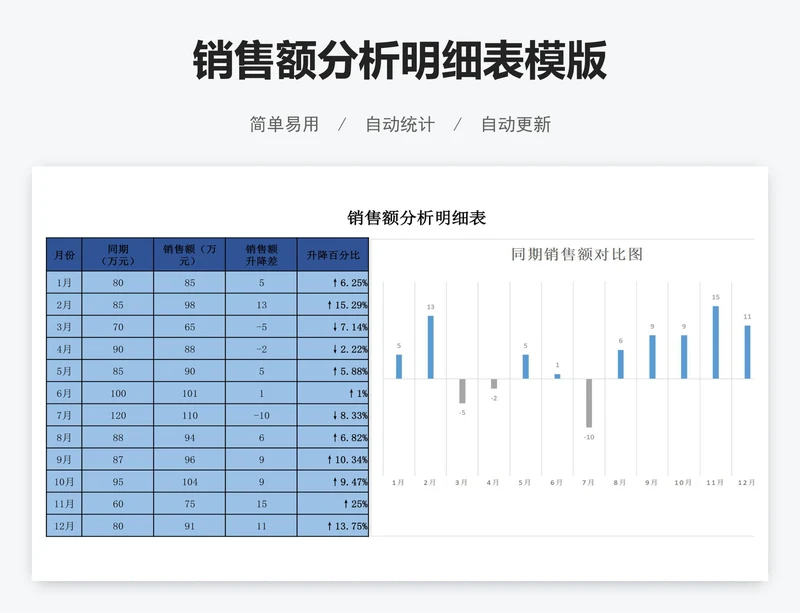Click the 简单易用 subtitle text

coord(284,125)
